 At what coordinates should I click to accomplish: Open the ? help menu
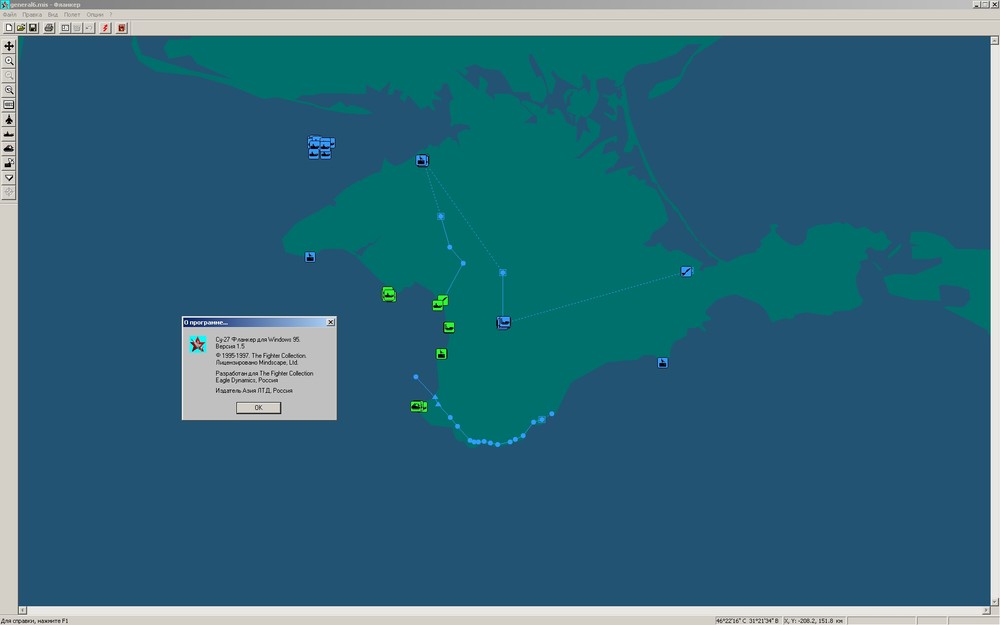click(111, 14)
